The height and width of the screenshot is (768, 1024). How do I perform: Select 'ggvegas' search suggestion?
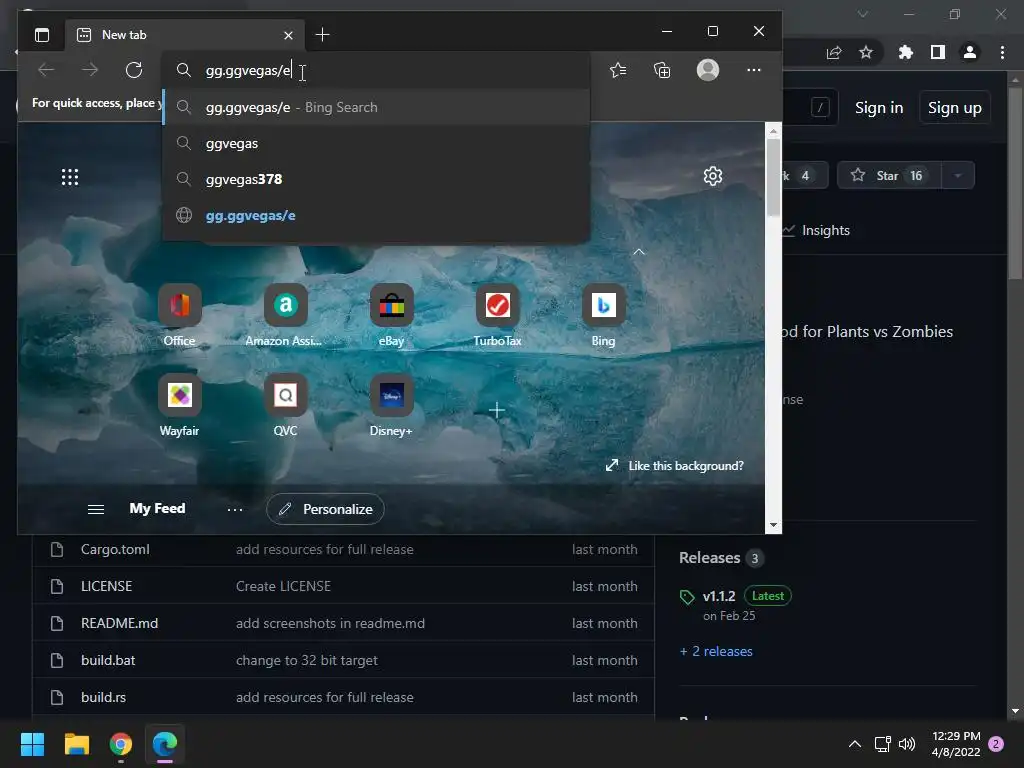[376, 143]
